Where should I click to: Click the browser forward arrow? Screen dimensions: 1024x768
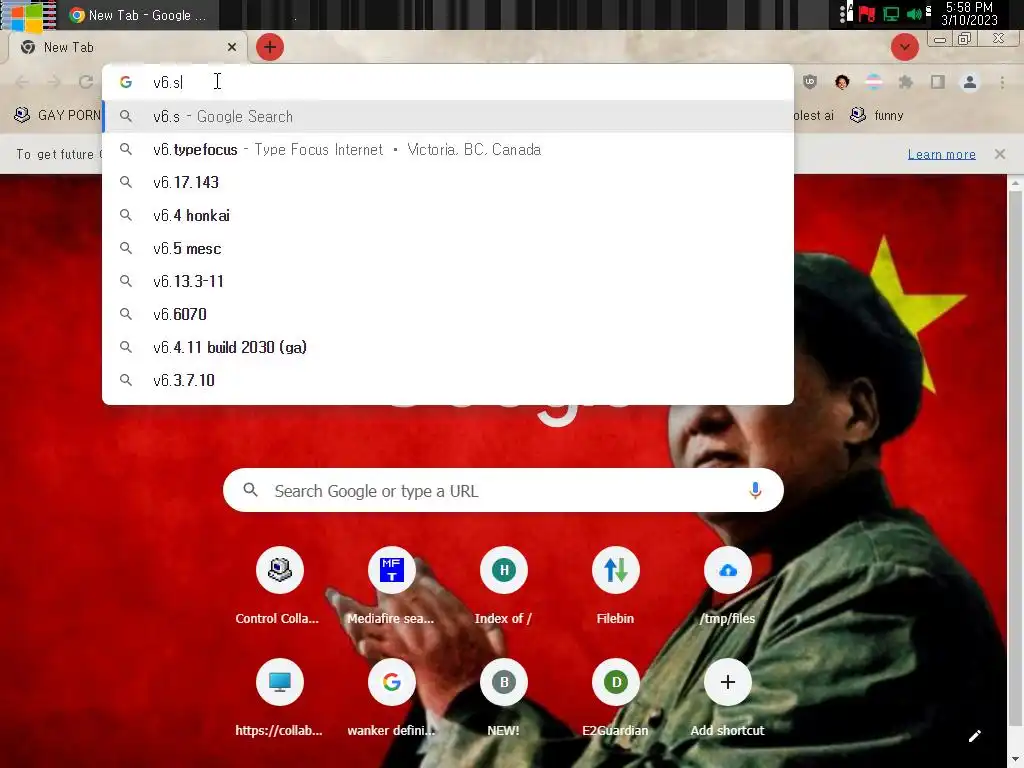tap(54, 82)
